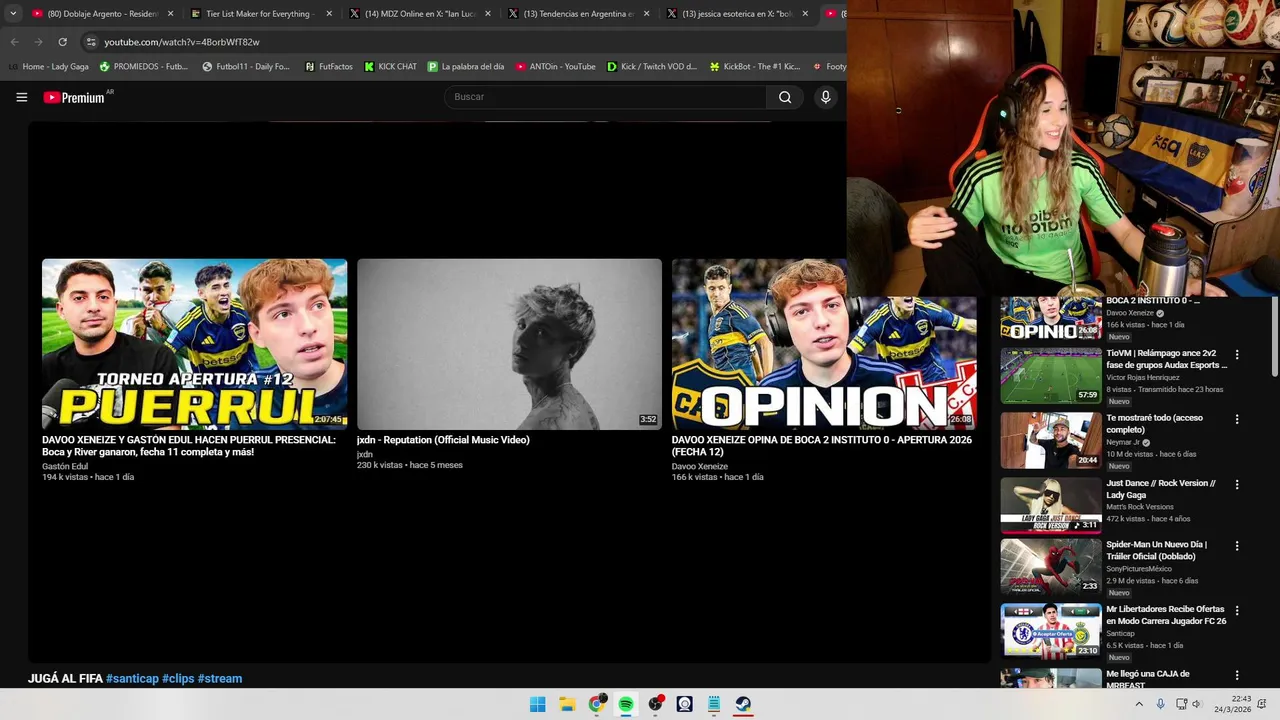Open sidebar Mr Libertadores Recibe Ofertas video

(x=1166, y=615)
